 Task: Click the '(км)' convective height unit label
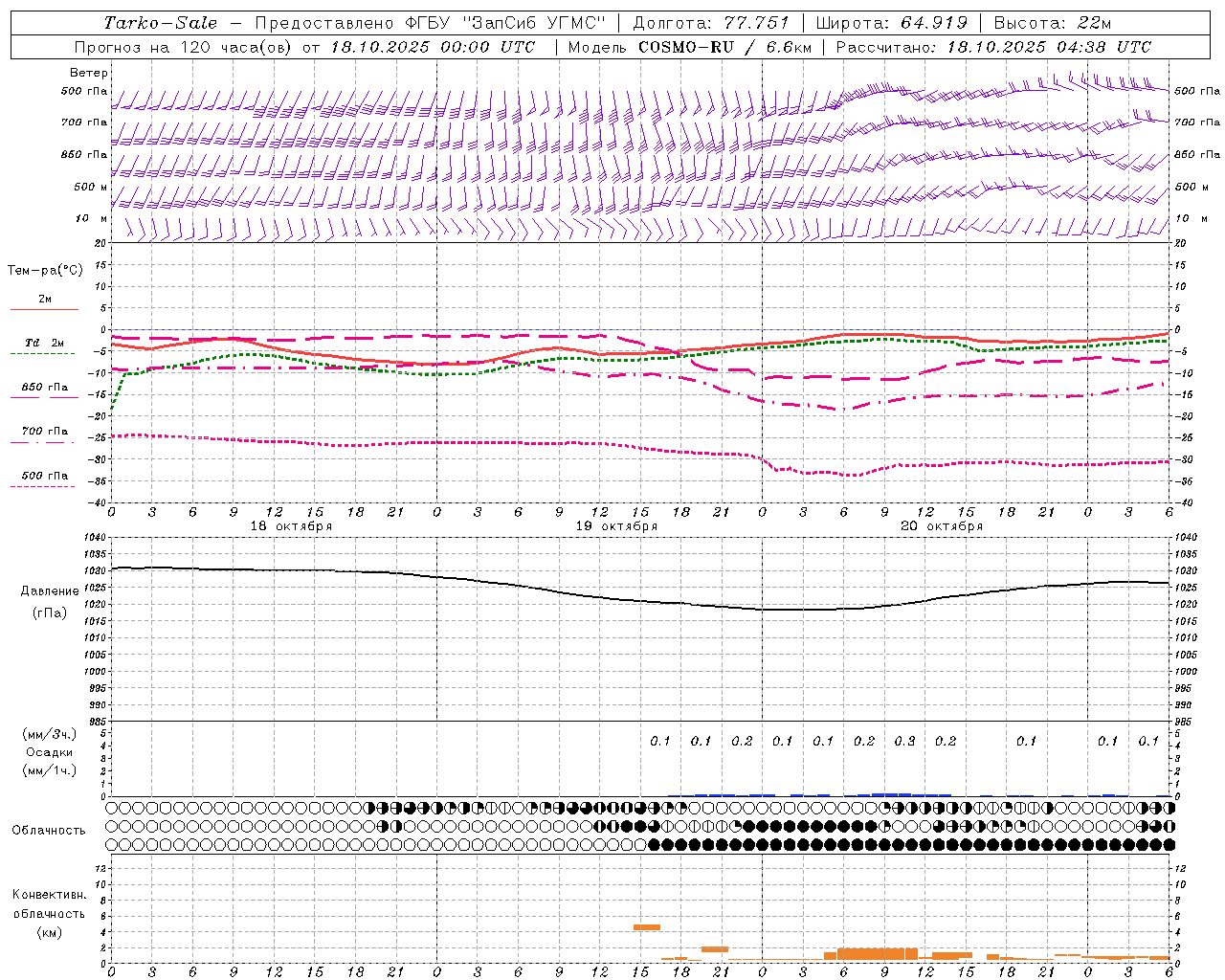click(x=49, y=932)
